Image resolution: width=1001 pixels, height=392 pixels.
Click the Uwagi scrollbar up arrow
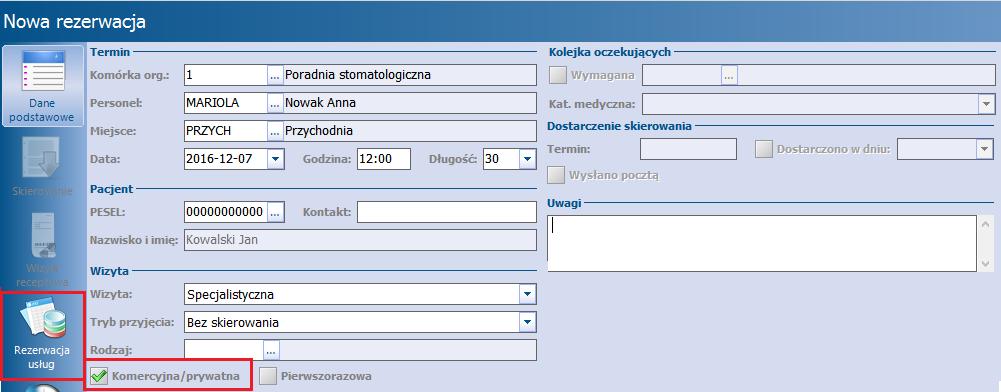click(x=986, y=225)
